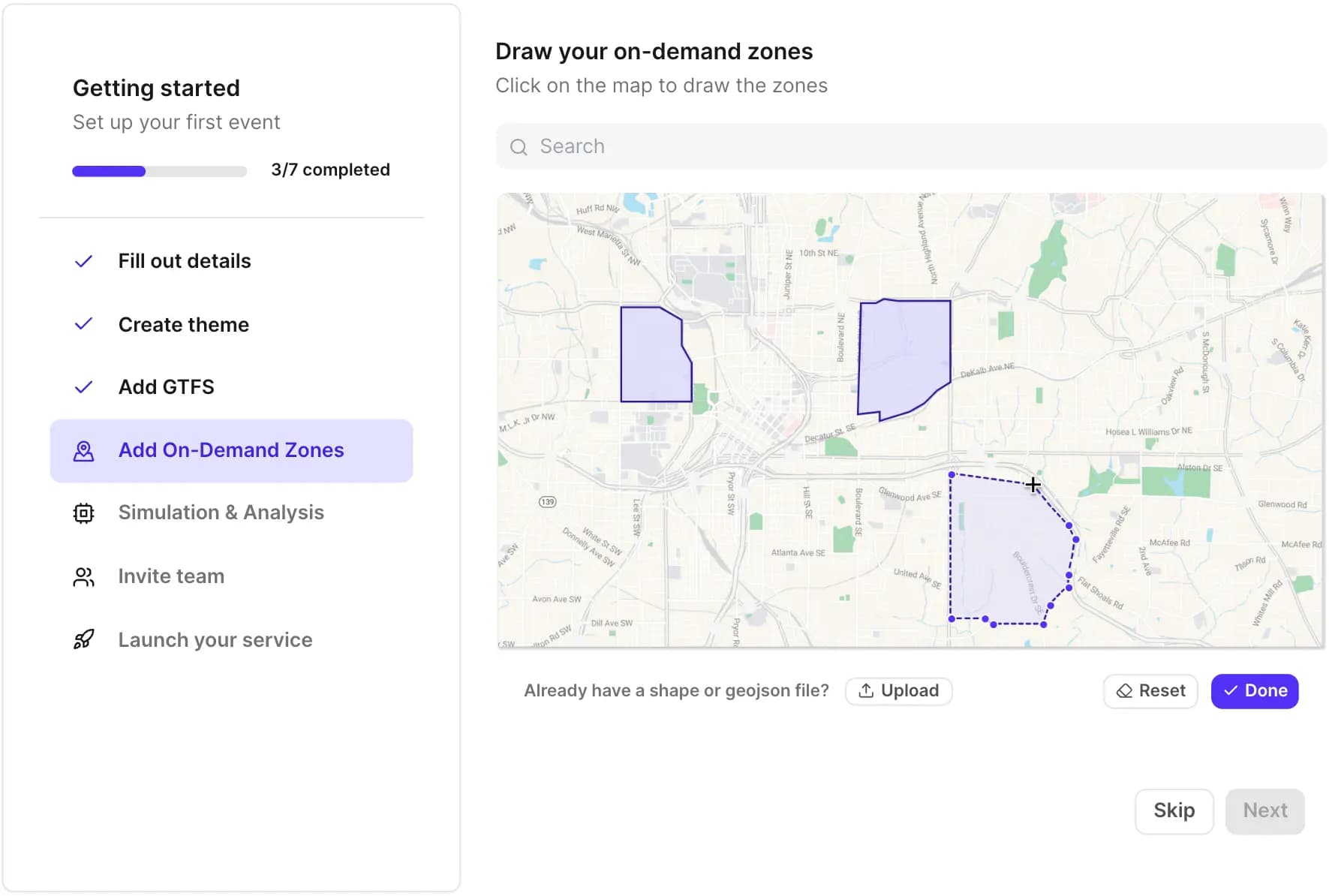Click the checkmark beside Fill out details

83,261
